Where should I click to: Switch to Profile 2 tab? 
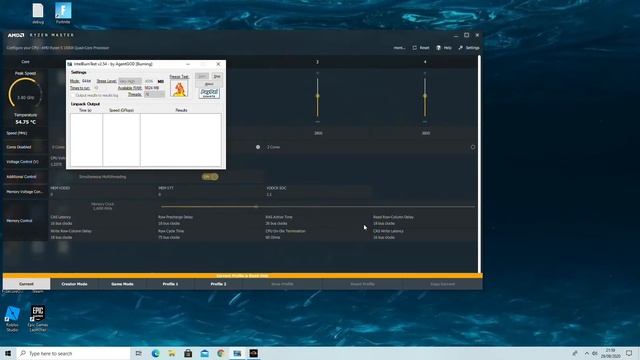click(x=218, y=284)
